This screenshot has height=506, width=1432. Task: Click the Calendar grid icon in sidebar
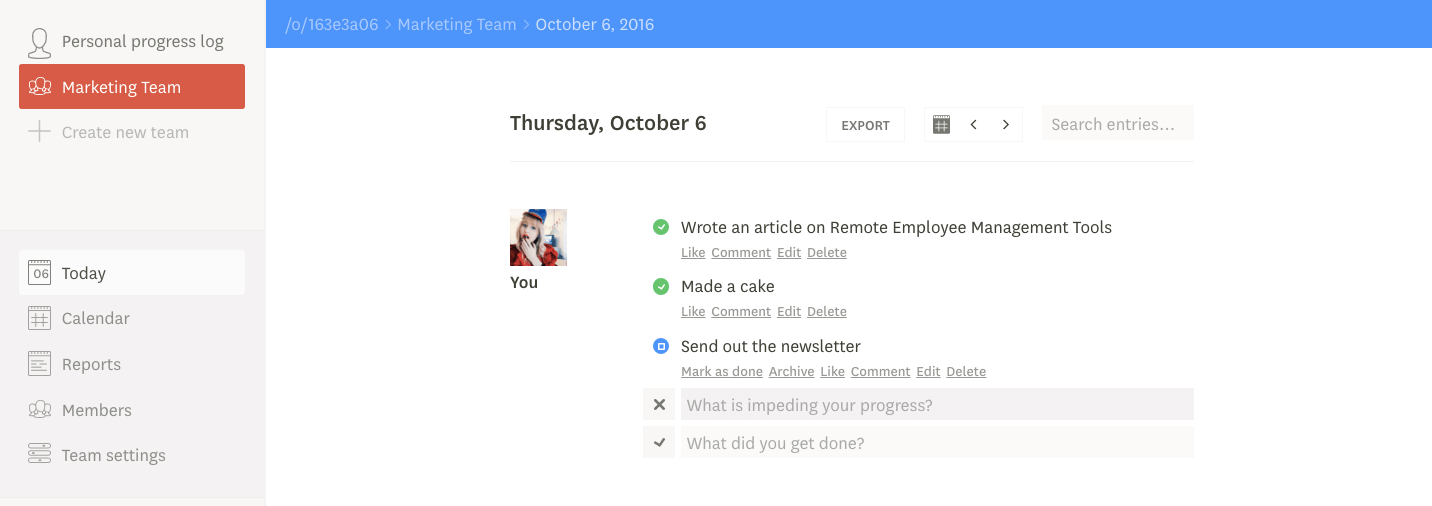40,318
